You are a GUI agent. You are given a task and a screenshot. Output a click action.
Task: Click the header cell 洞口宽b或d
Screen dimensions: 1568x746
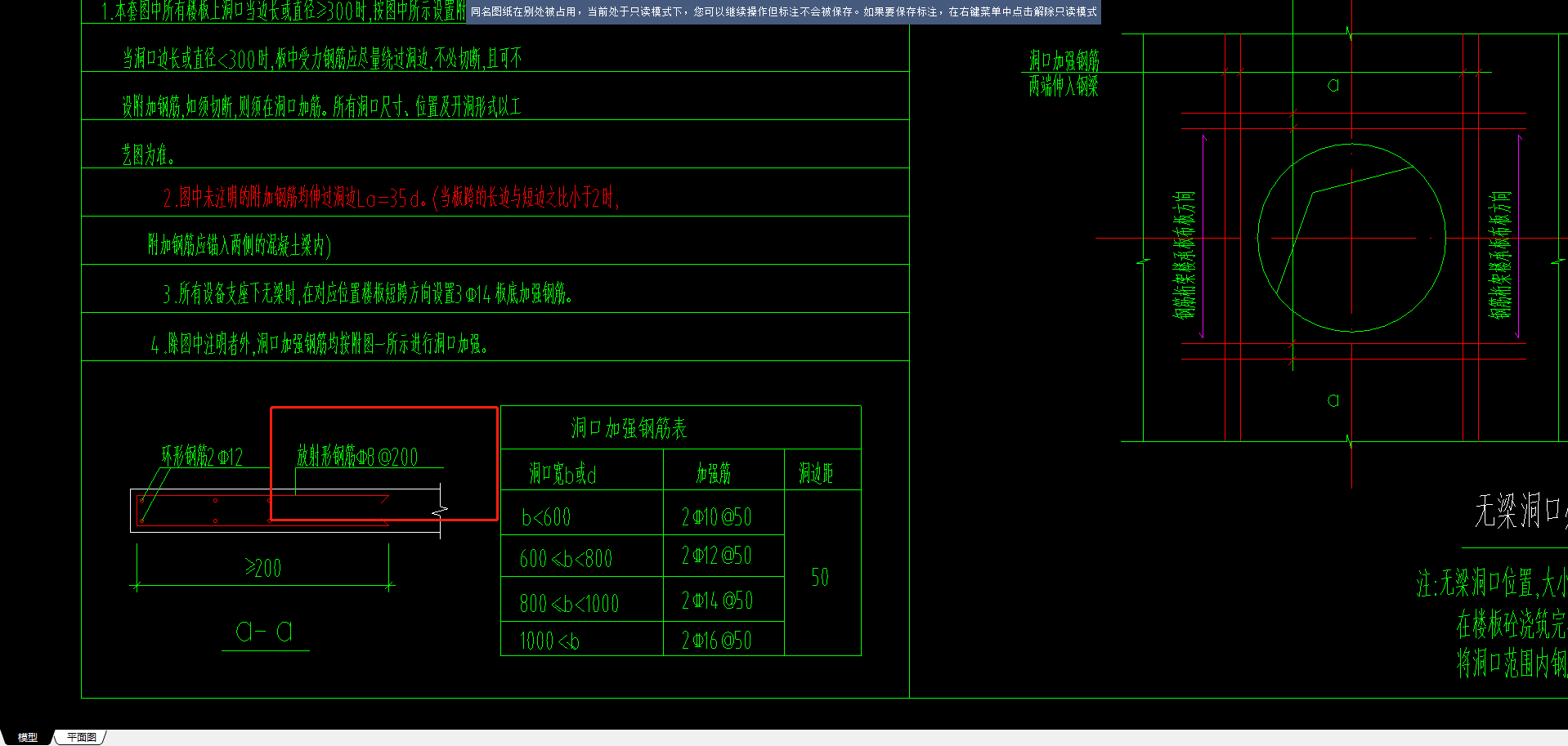tap(562, 473)
